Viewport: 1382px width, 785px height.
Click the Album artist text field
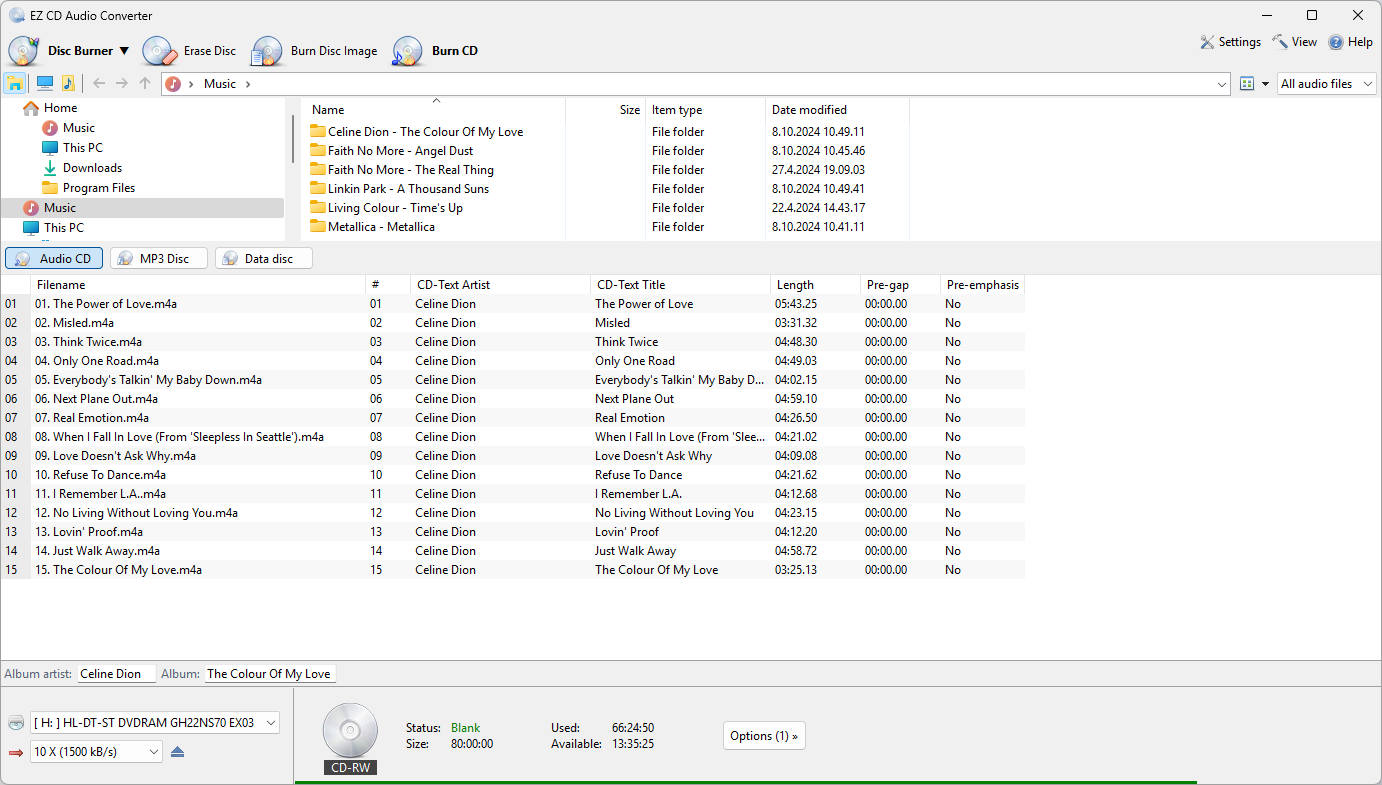116,674
